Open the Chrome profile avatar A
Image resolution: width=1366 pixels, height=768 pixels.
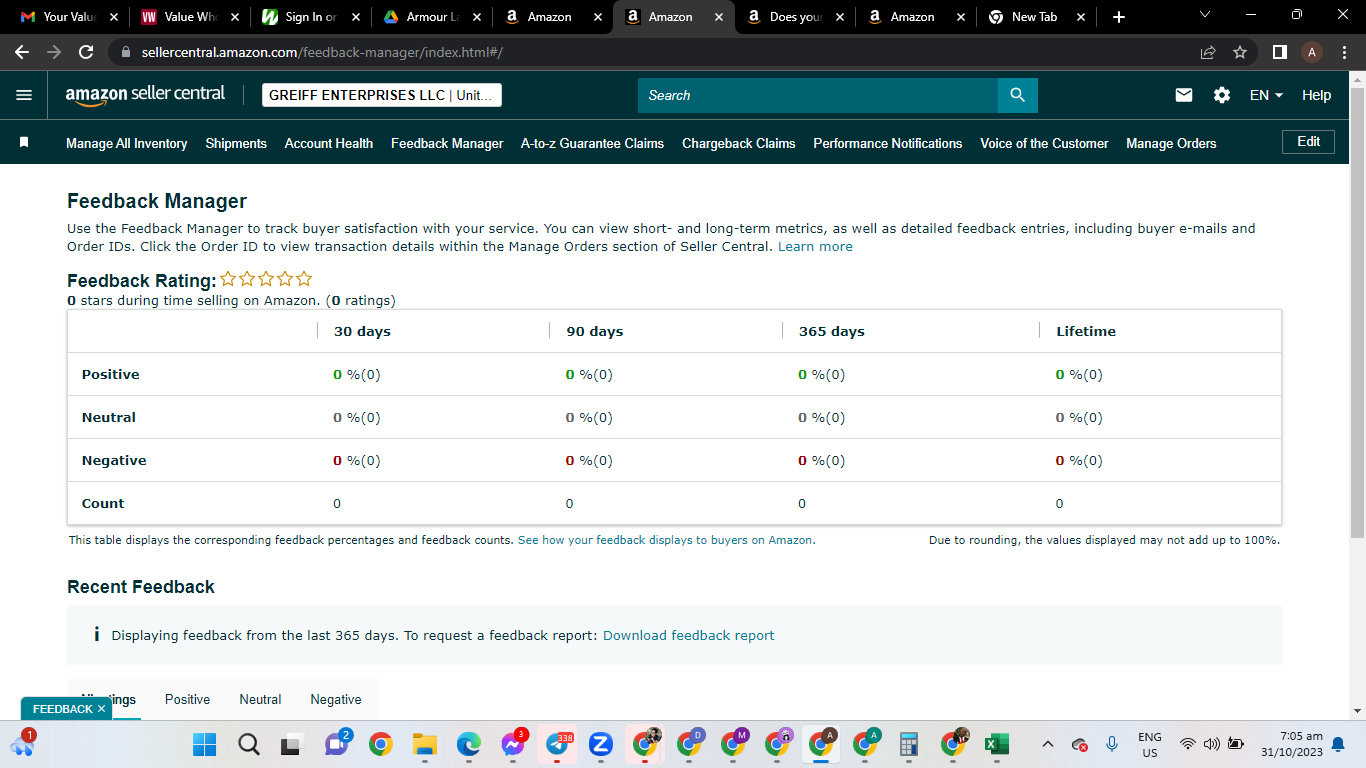(1312, 52)
